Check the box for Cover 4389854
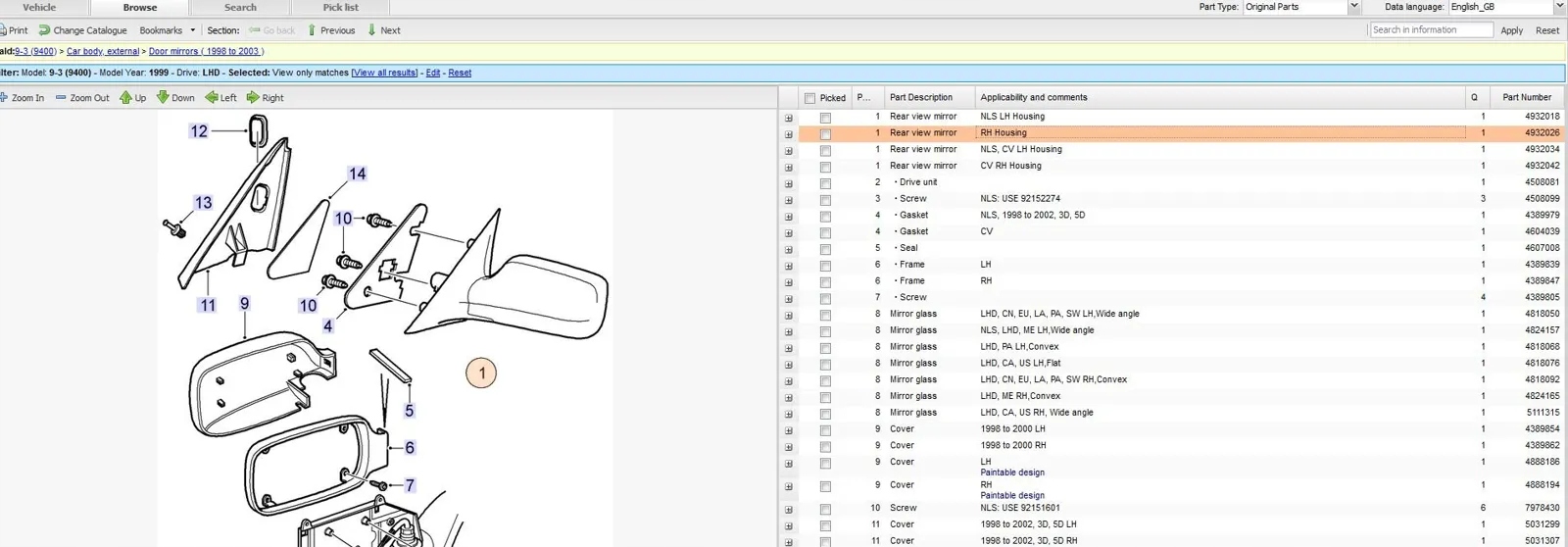 click(x=825, y=430)
